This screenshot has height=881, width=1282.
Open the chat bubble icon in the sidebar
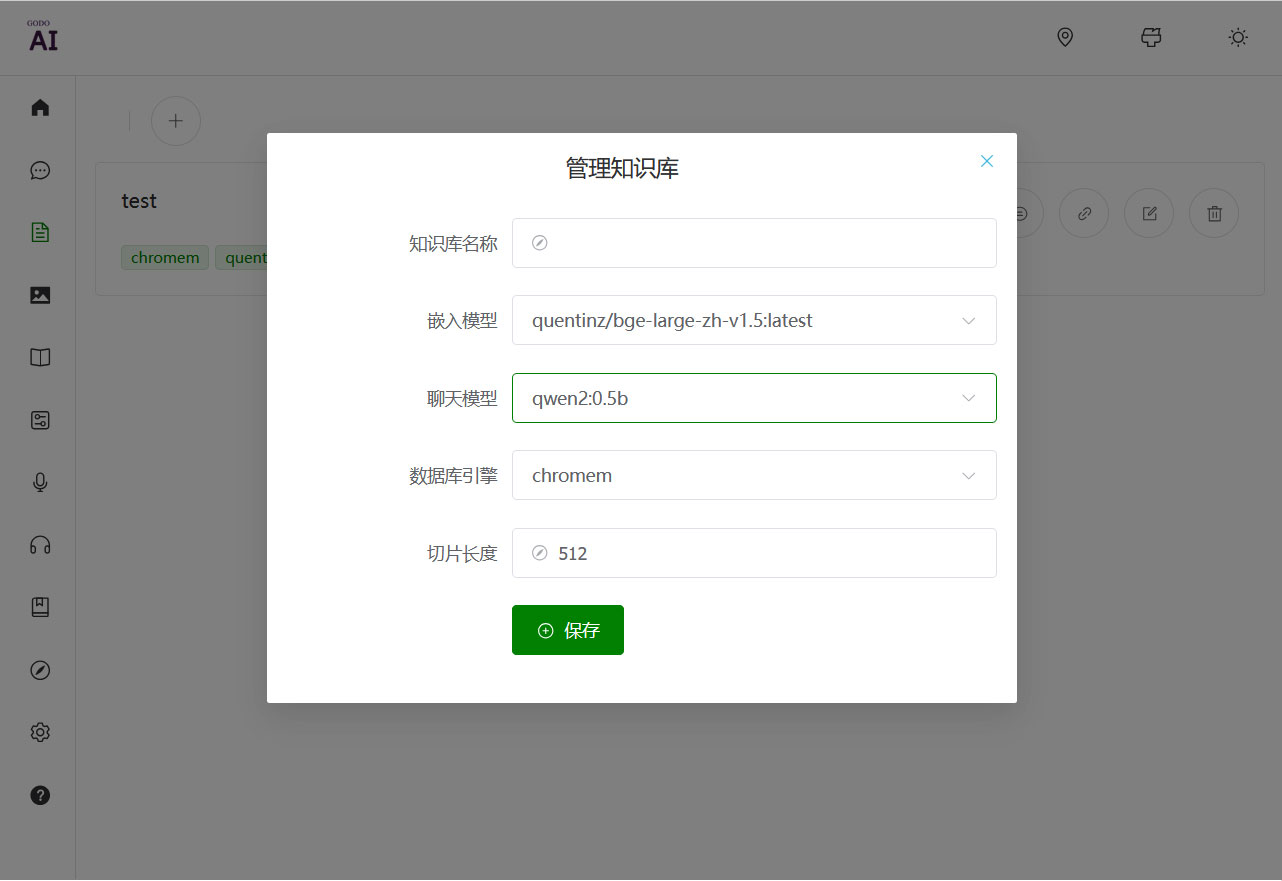(x=40, y=170)
